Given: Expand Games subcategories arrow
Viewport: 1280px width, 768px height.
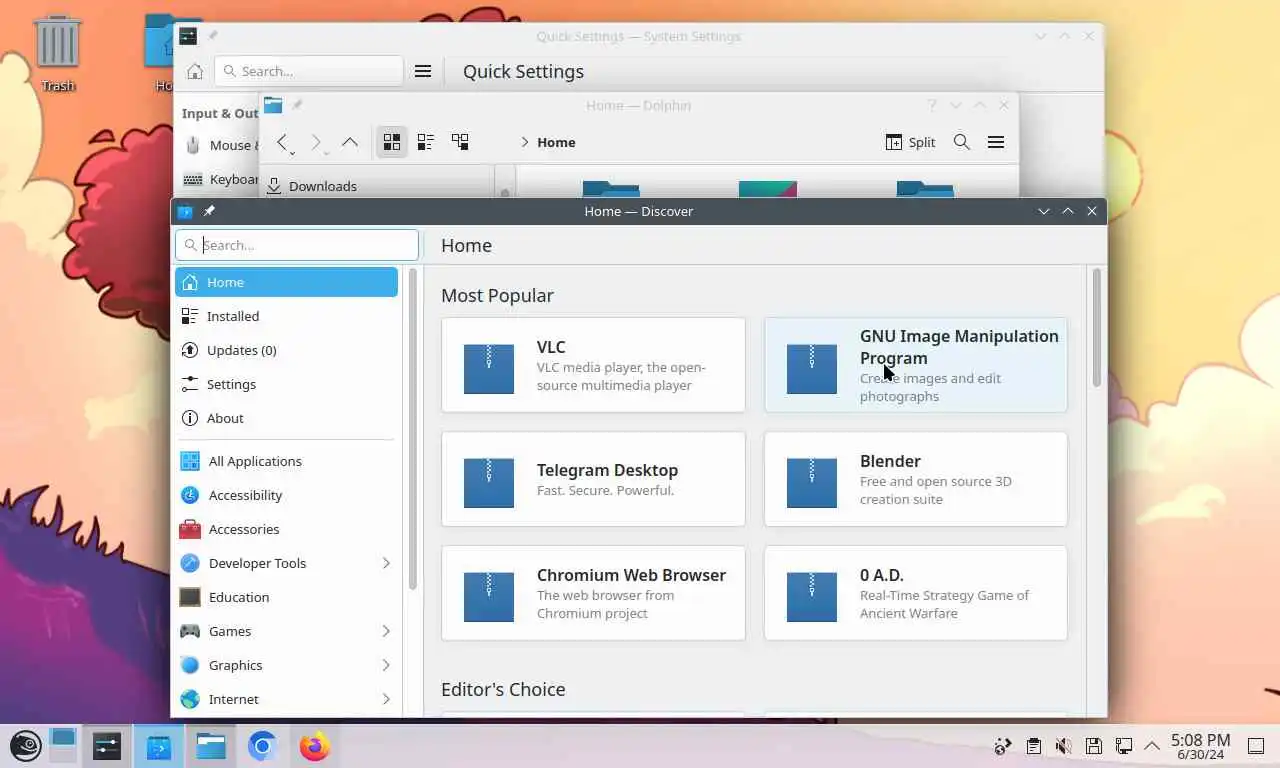Looking at the screenshot, I should (x=386, y=631).
